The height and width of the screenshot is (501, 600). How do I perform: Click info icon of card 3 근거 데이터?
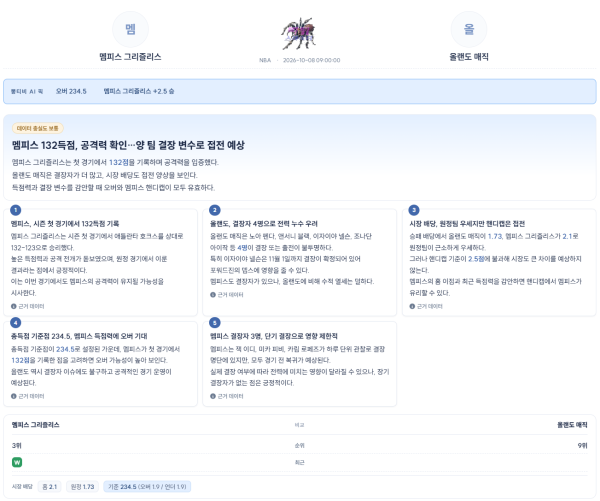point(412,306)
